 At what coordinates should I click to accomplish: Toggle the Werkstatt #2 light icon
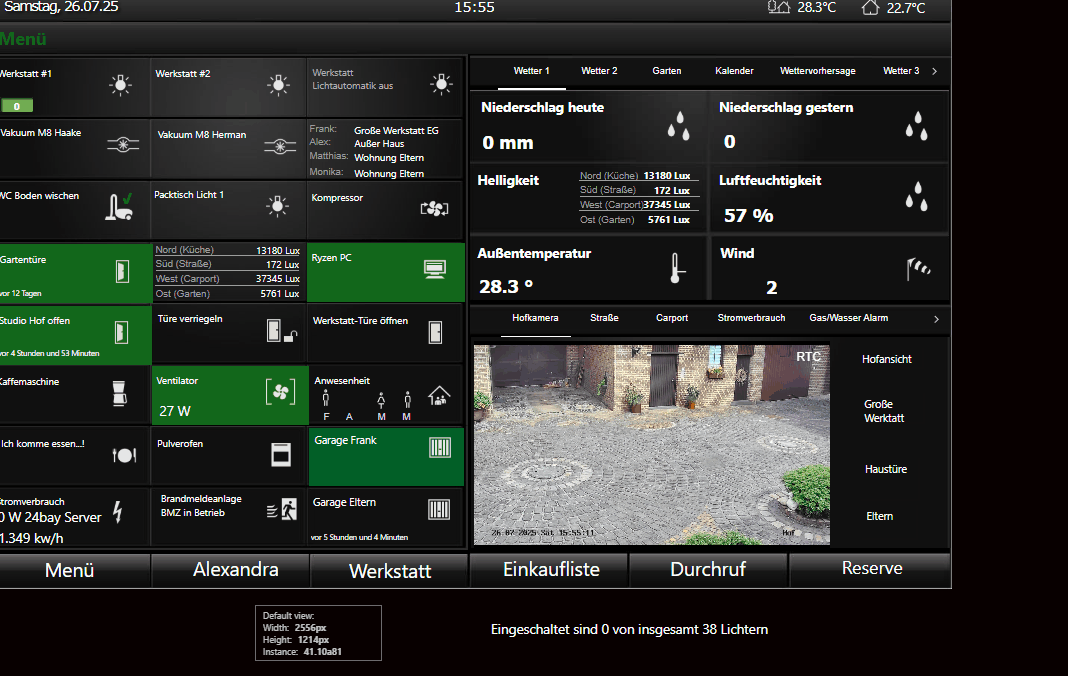pyautogui.click(x=278, y=84)
